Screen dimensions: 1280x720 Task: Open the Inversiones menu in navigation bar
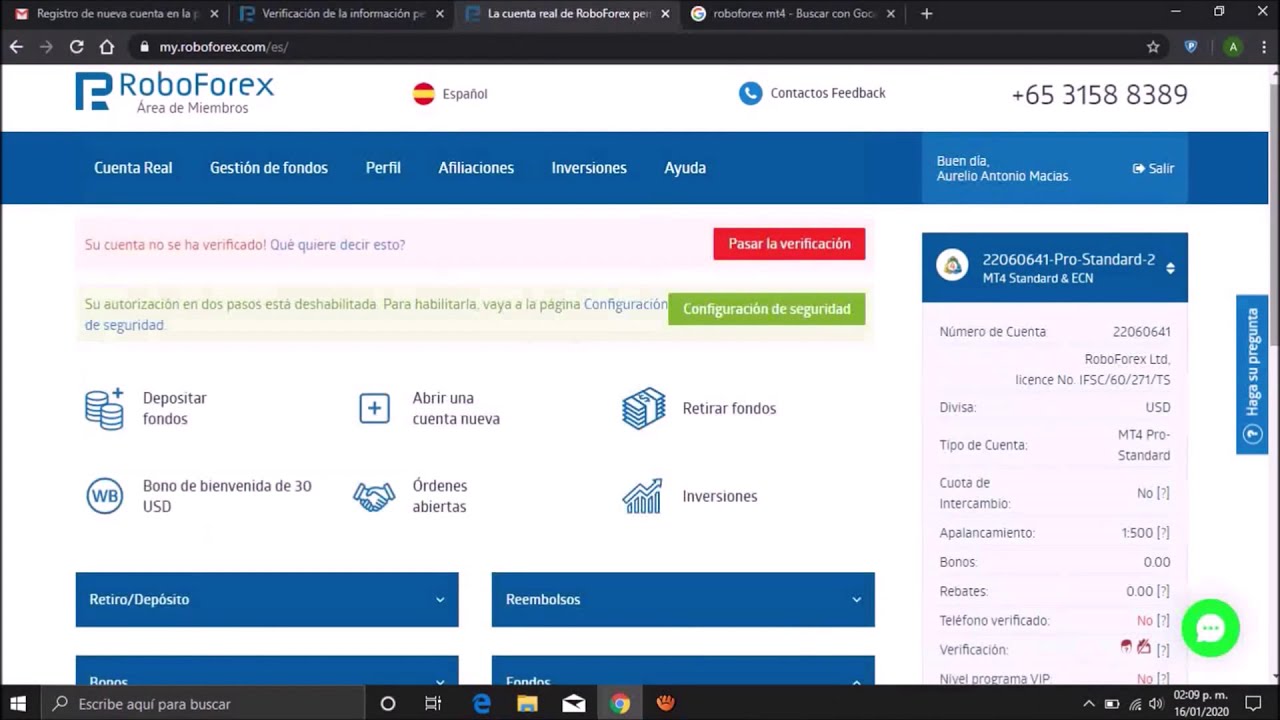tap(589, 168)
